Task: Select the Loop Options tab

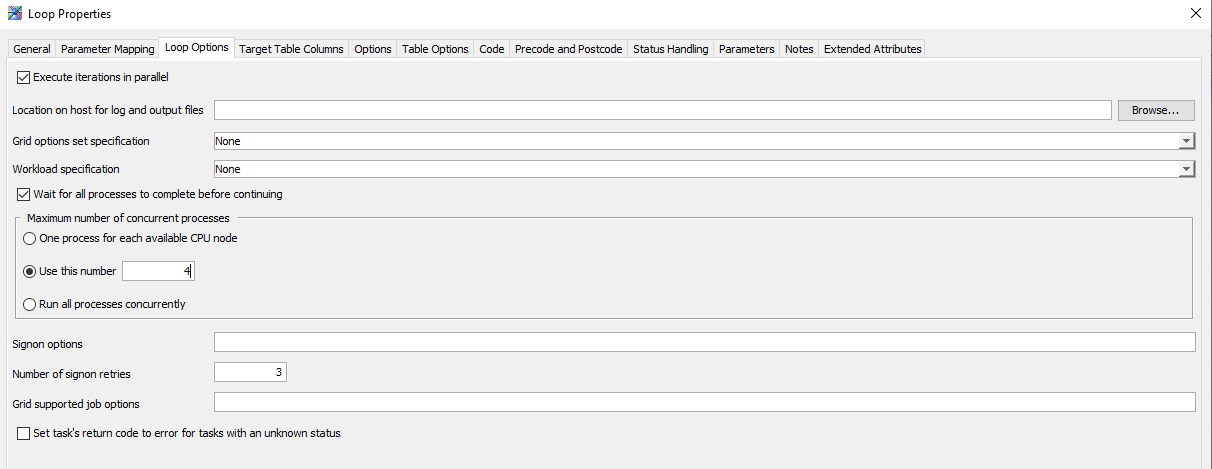Action: click(197, 47)
